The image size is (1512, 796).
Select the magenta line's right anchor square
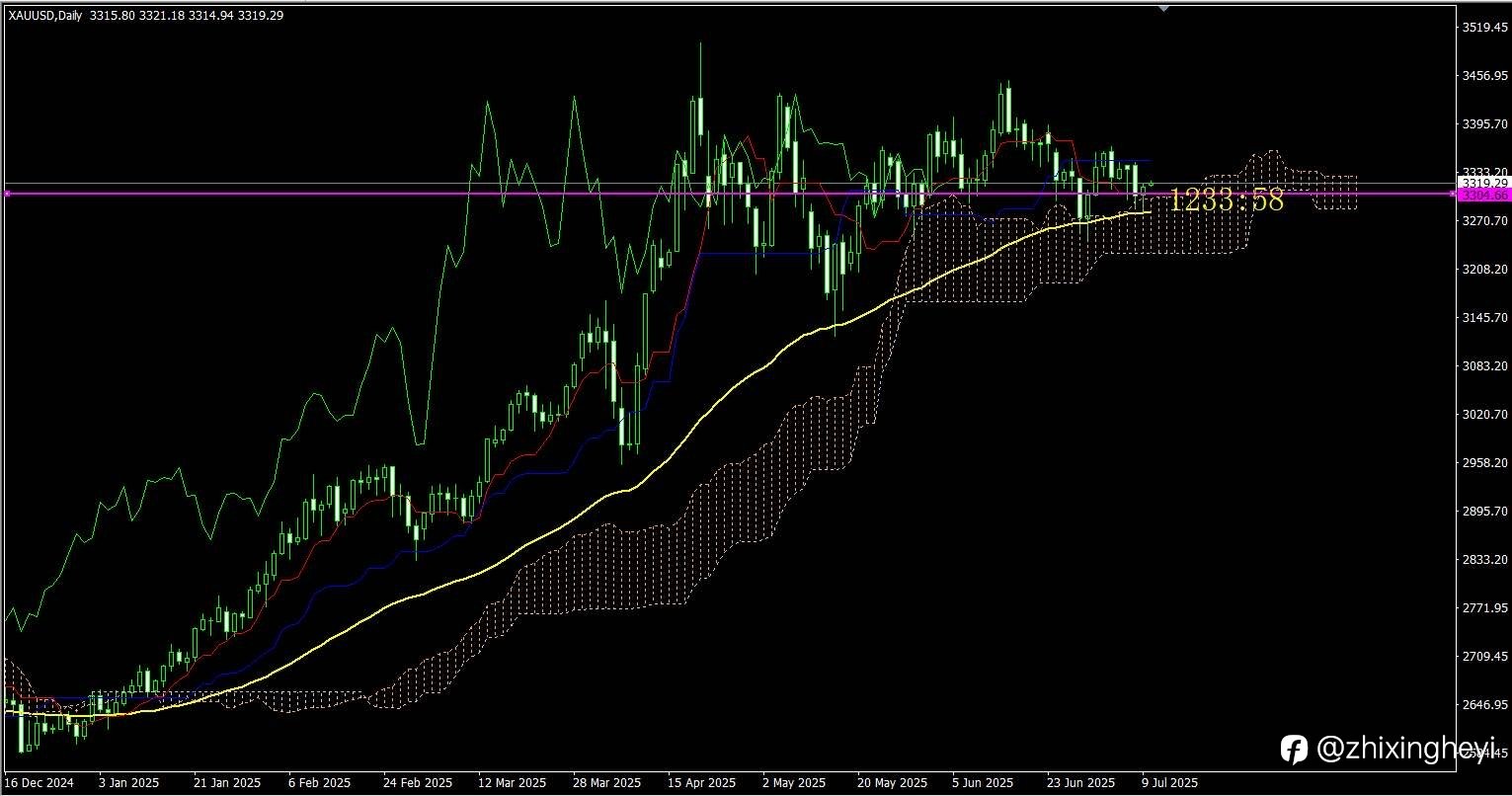click(x=1454, y=194)
